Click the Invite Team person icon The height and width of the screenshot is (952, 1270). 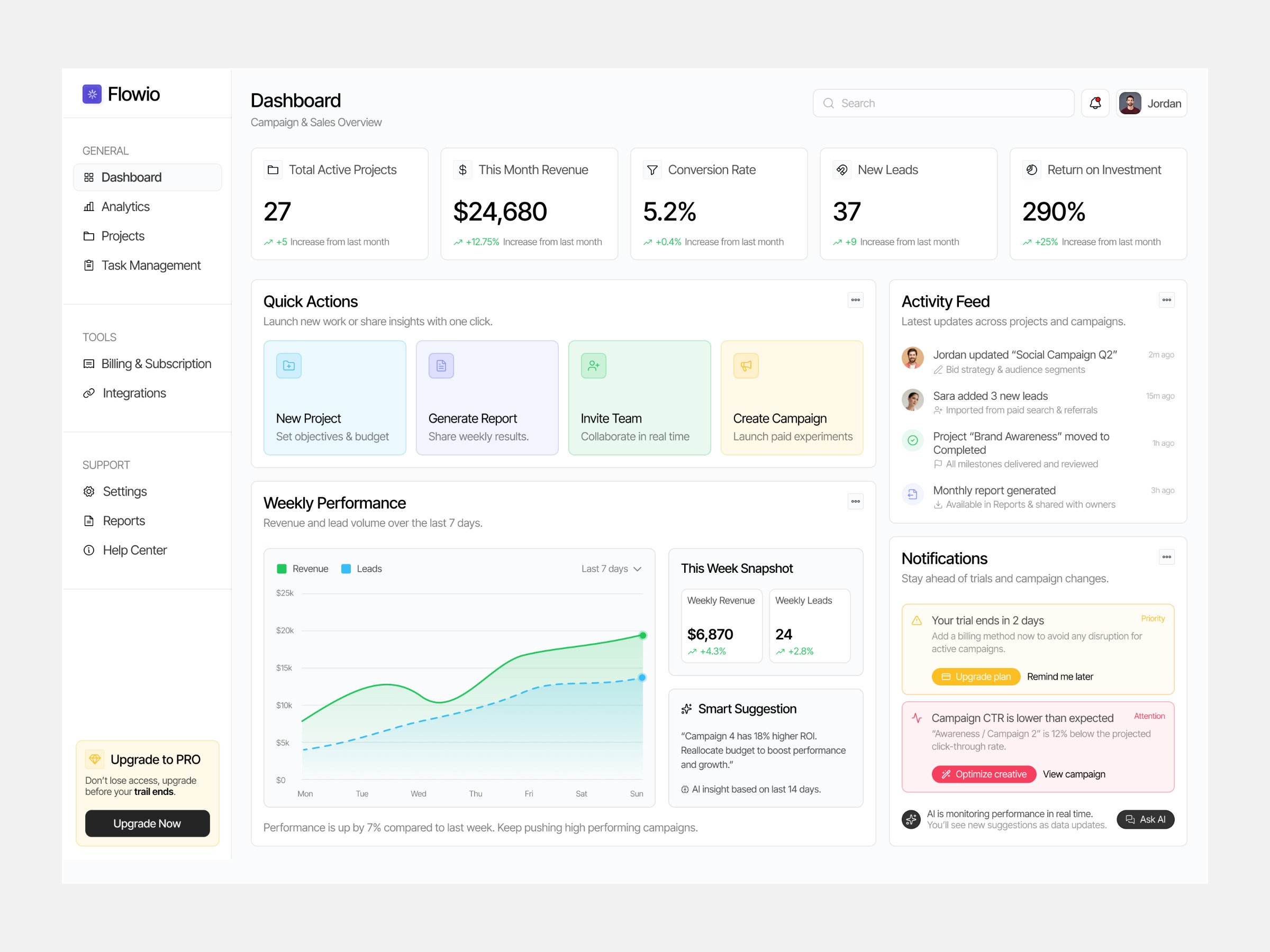[x=593, y=365]
